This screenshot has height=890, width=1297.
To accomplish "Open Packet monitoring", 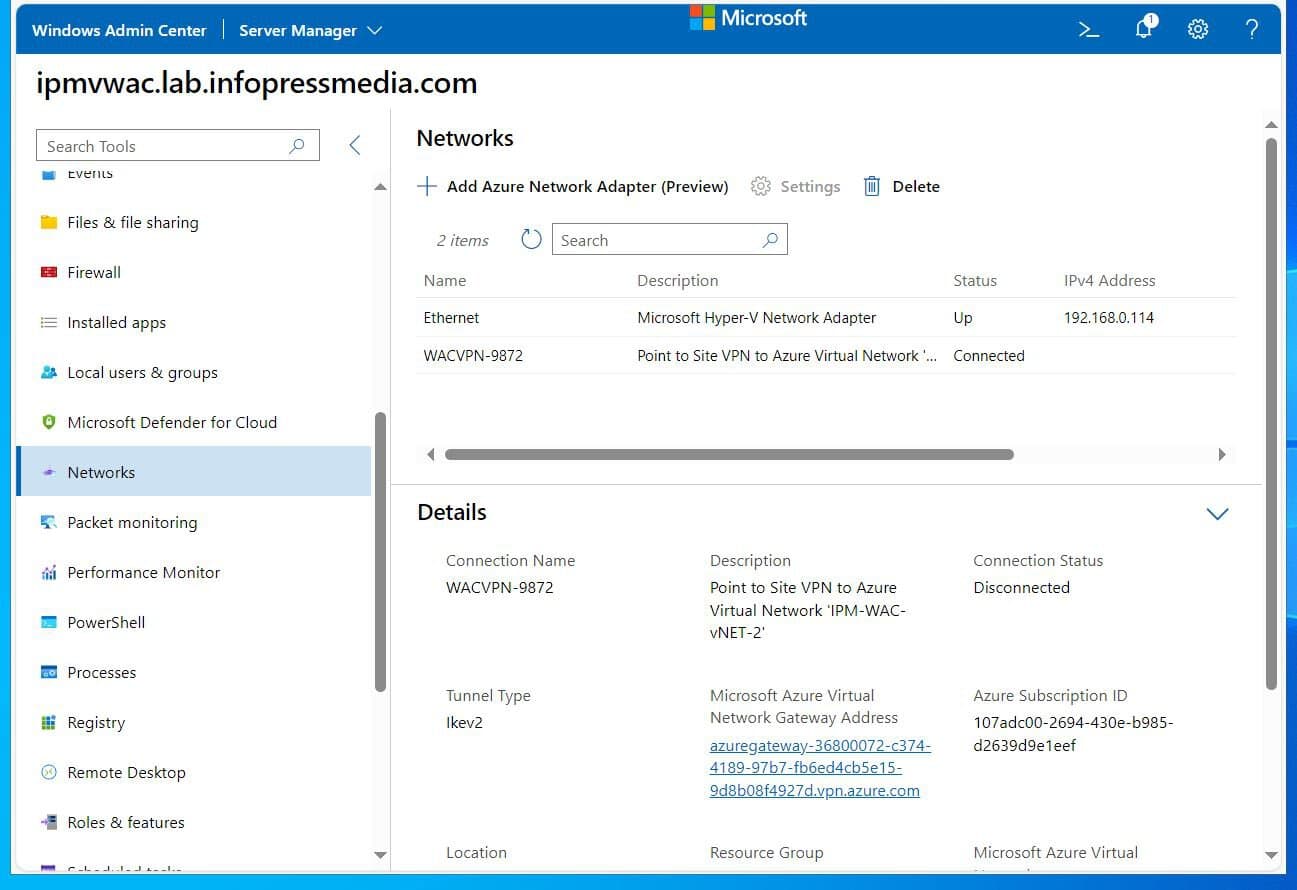I will tap(131, 522).
